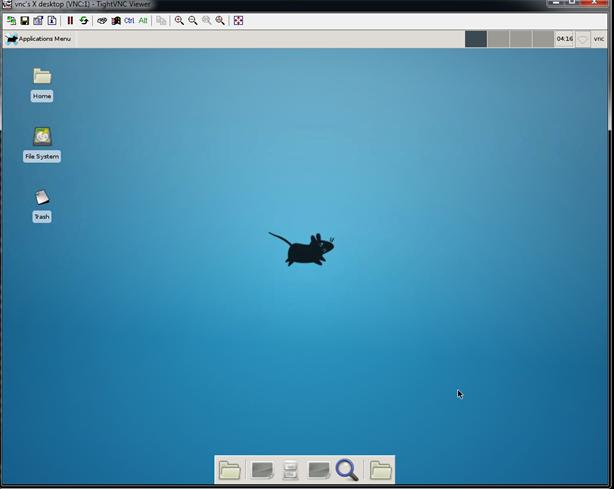The image size is (614, 489).
Task: Open the Applications Menu
Action: (39, 39)
